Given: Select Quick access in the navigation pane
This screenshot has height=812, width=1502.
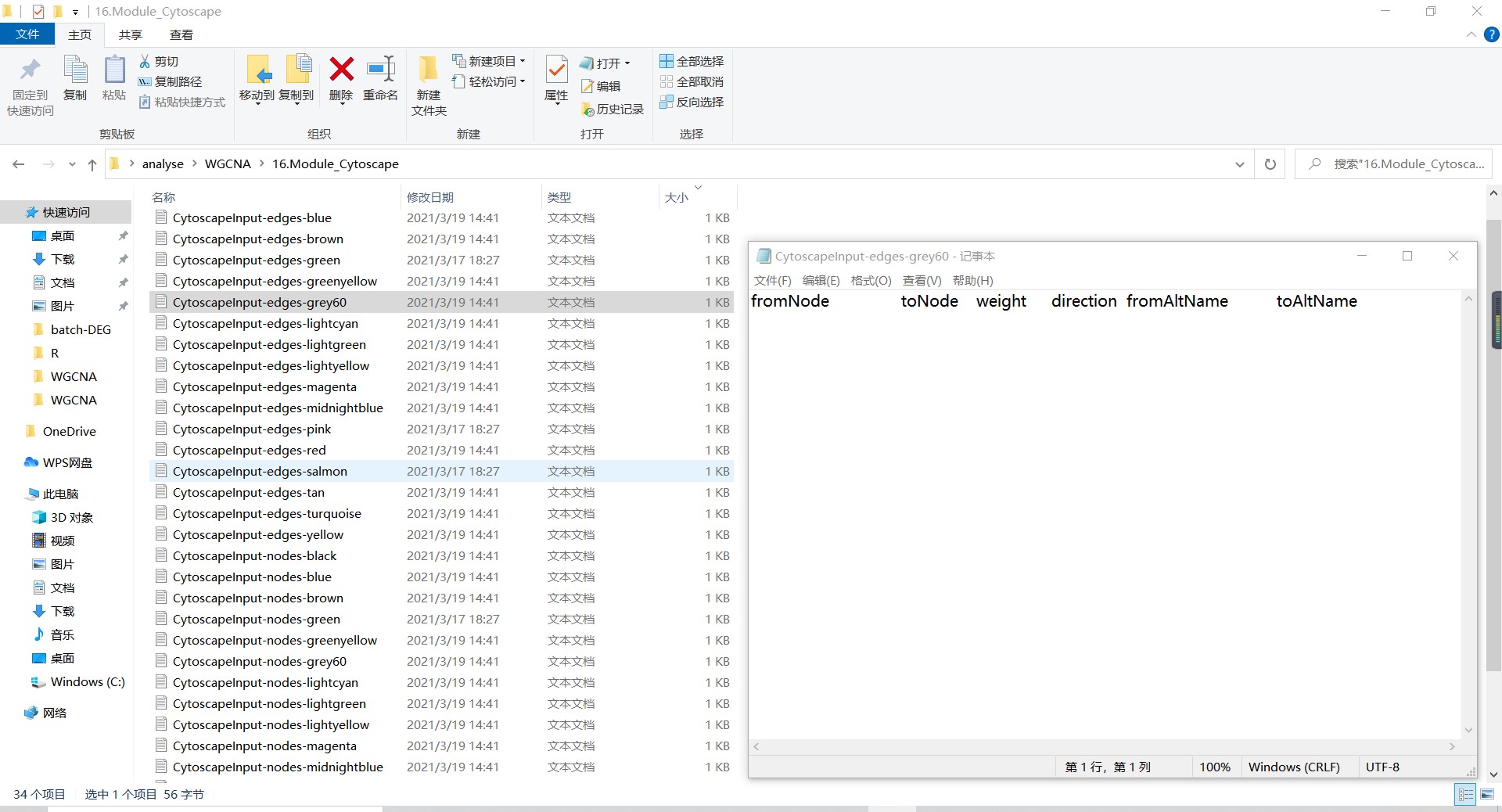Looking at the screenshot, I should 66,212.
